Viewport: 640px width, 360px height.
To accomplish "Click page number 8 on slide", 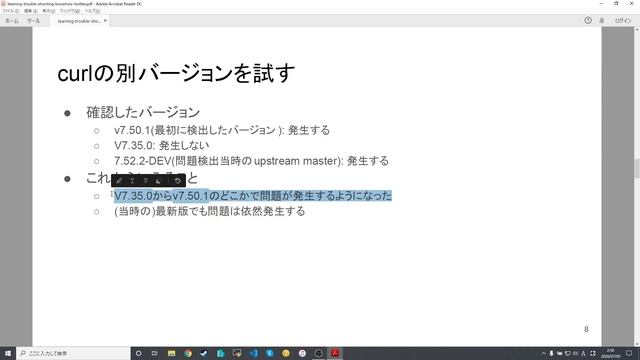I will (586, 329).
